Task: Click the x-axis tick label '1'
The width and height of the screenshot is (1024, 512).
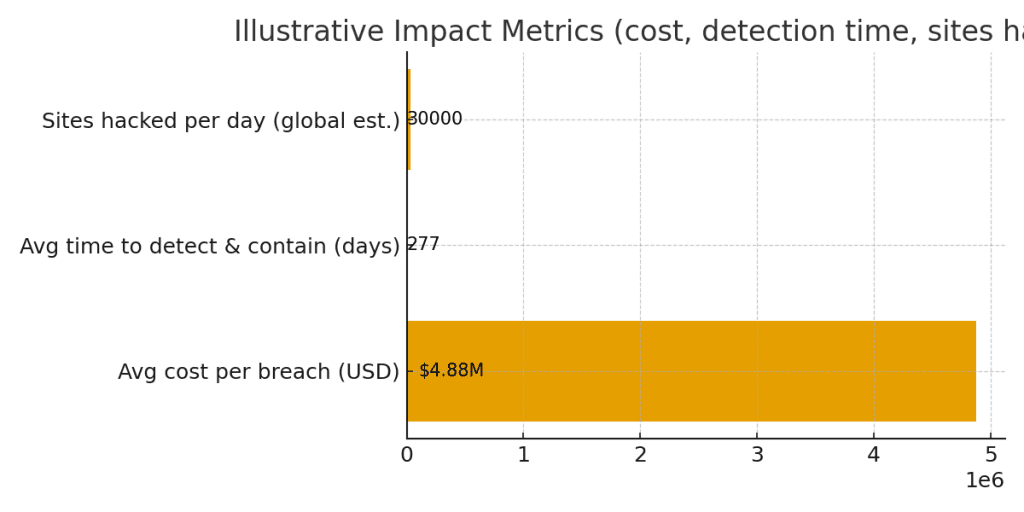Action: point(523,455)
